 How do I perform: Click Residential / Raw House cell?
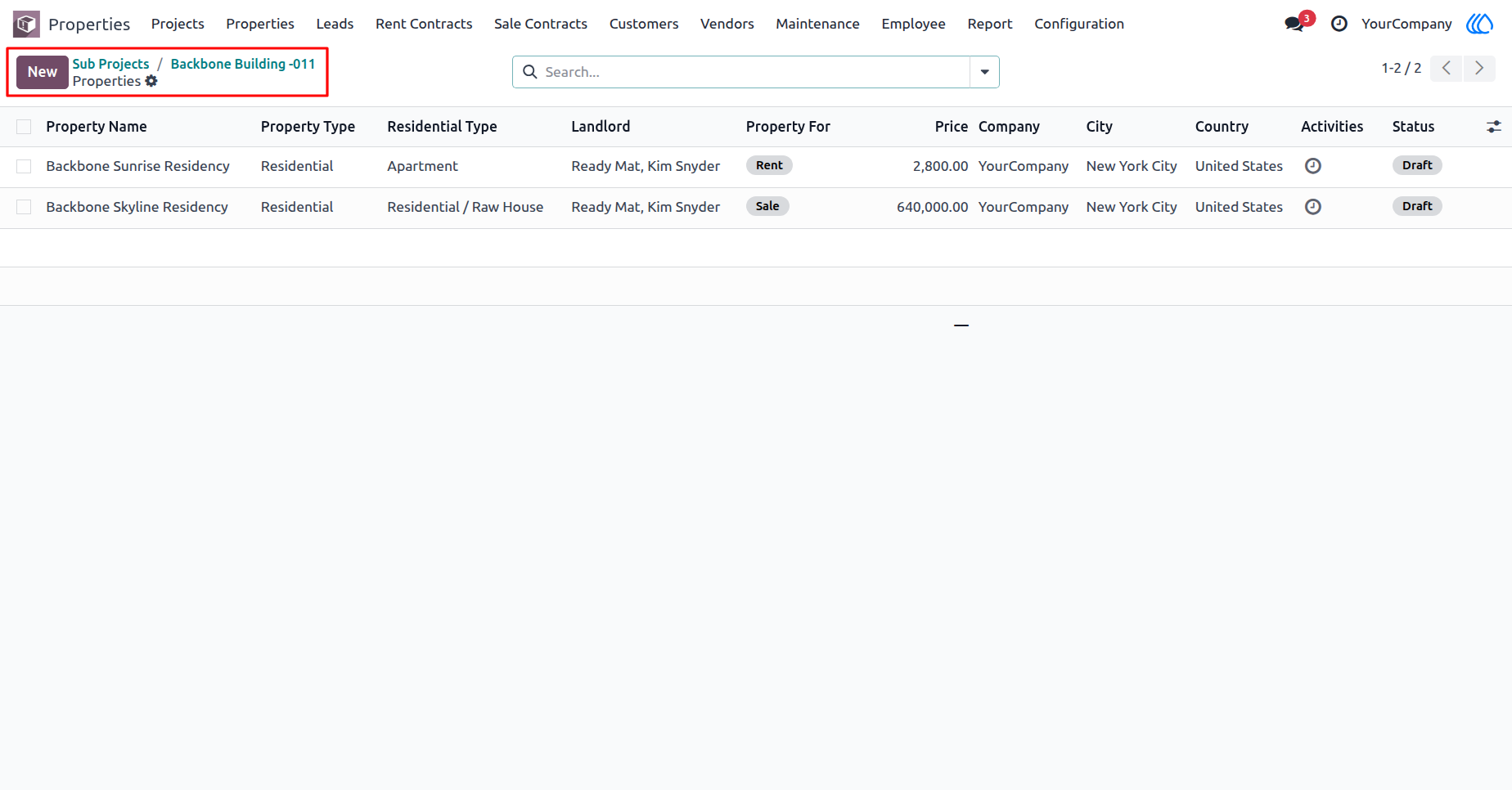click(465, 207)
